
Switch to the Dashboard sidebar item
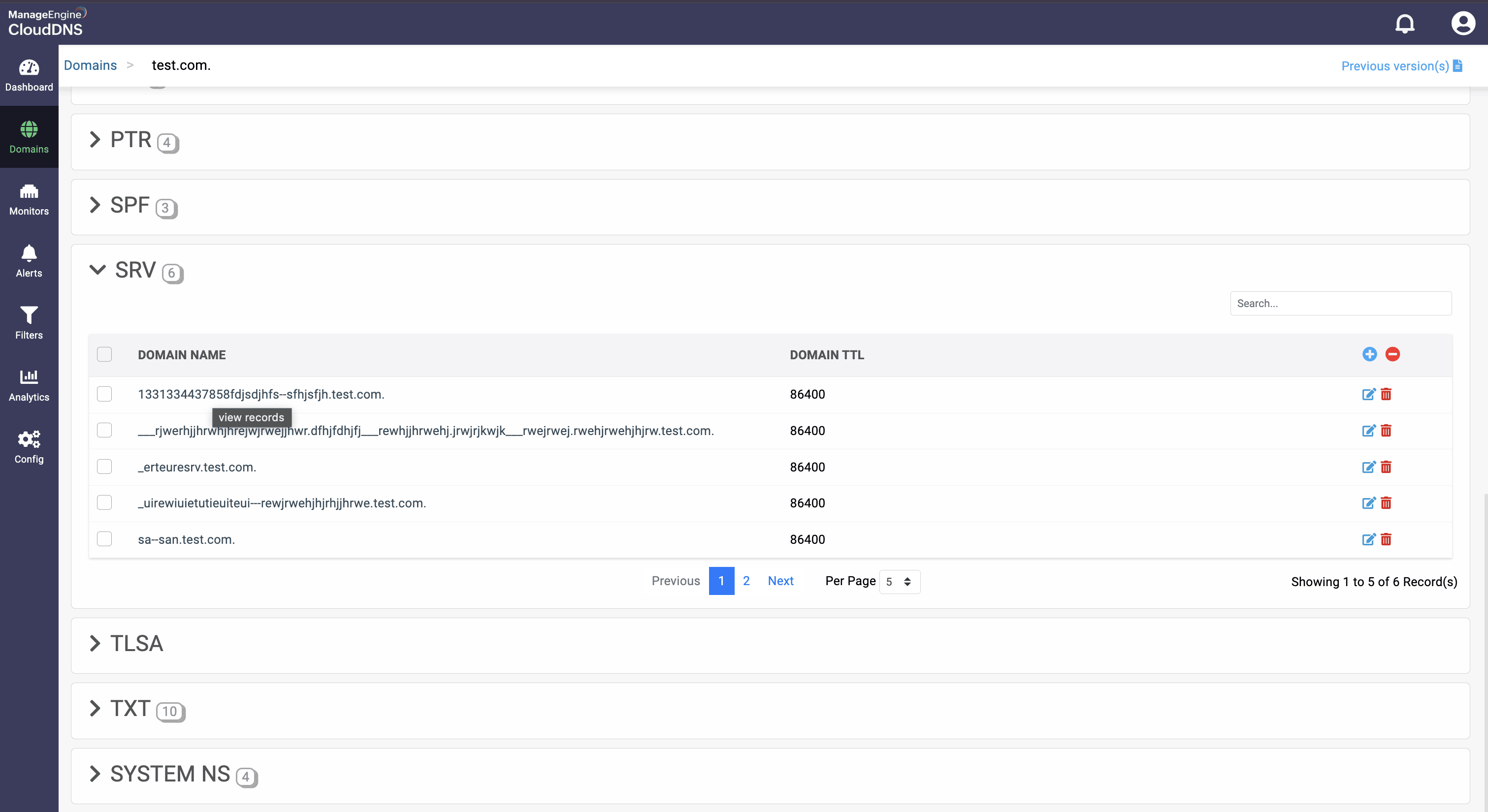(29, 75)
